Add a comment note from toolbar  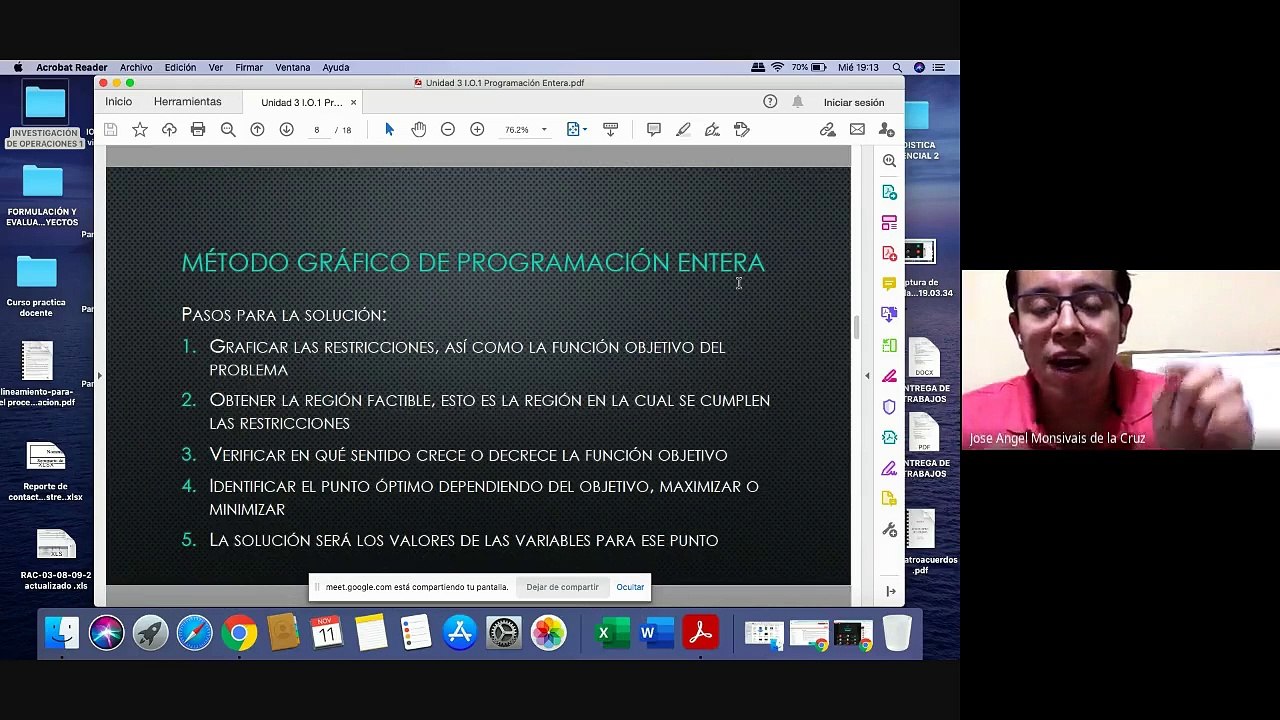click(x=654, y=130)
